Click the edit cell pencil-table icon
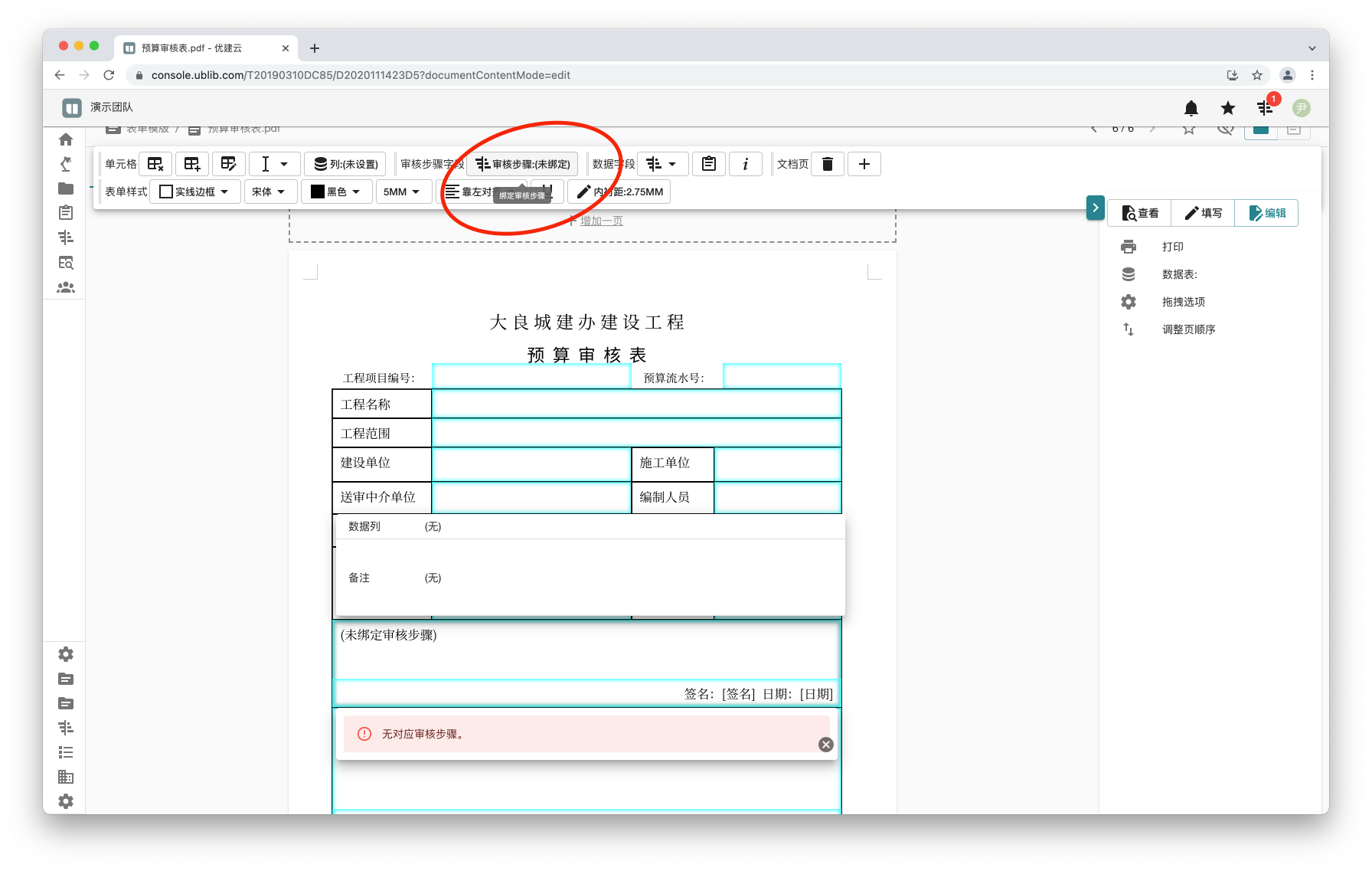 tap(228, 164)
